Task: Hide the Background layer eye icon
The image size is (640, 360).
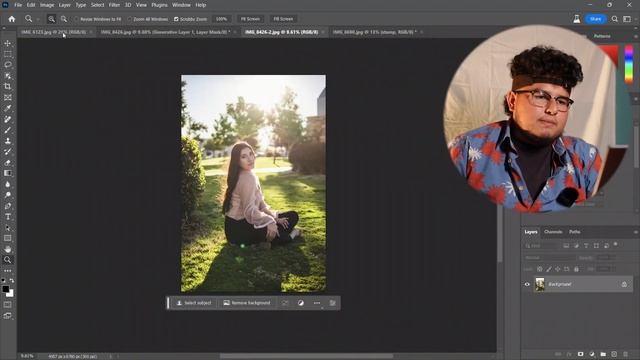Action: pyautogui.click(x=527, y=284)
